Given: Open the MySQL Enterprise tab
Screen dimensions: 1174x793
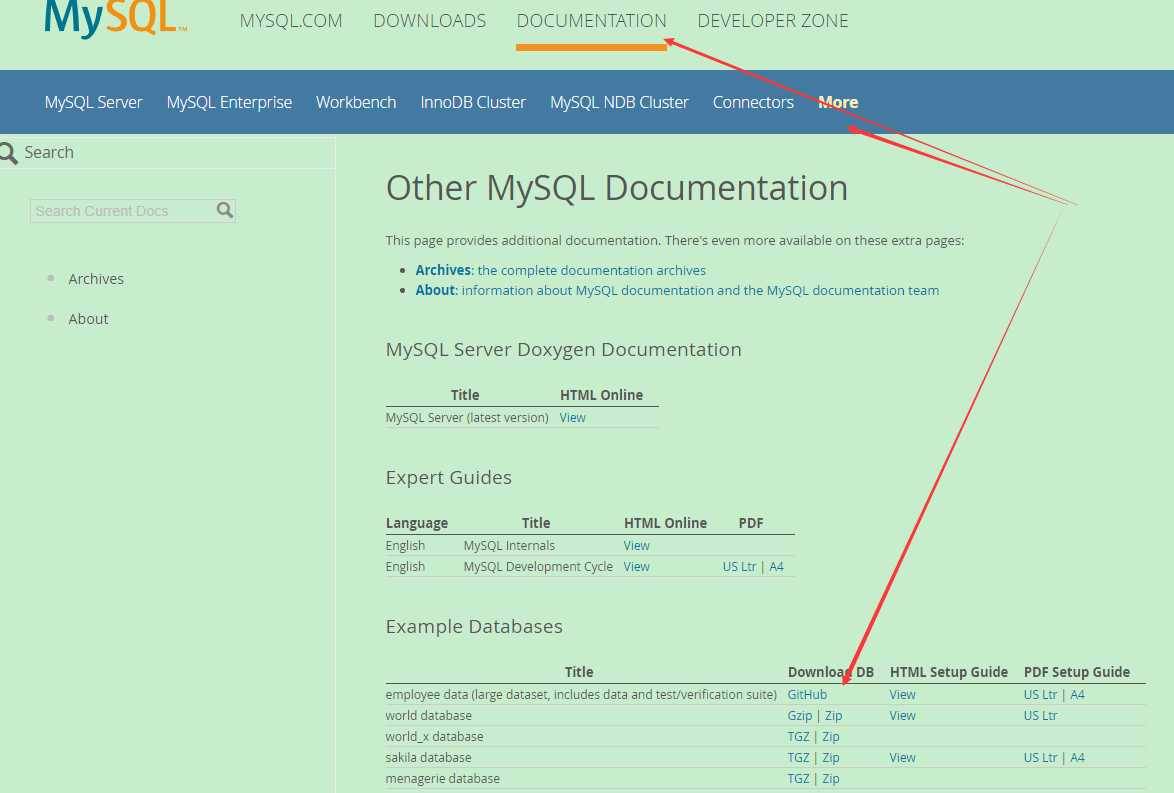Looking at the screenshot, I should pyautogui.click(x=229, y=103).
